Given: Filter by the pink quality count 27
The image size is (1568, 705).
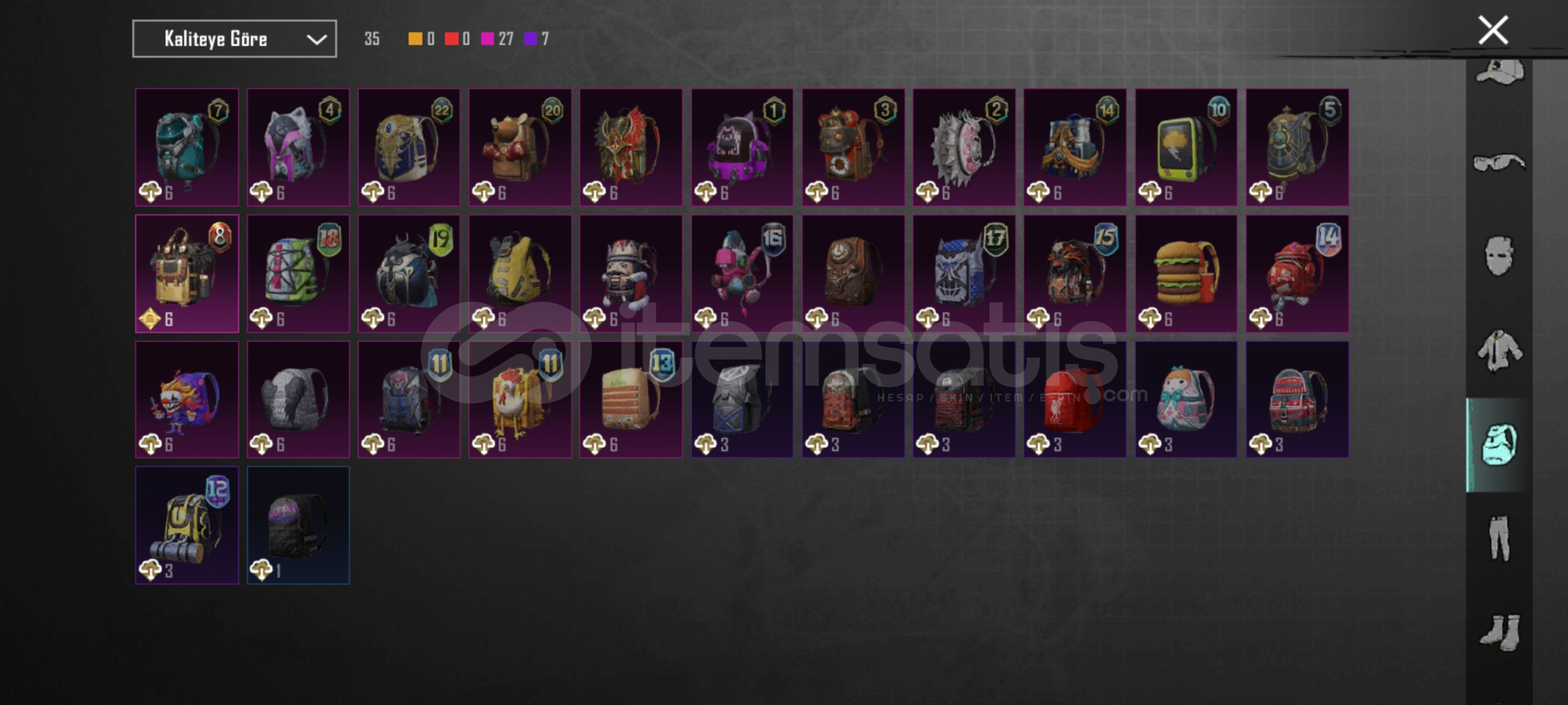Looking at the screenshot, I should [498, 39].
